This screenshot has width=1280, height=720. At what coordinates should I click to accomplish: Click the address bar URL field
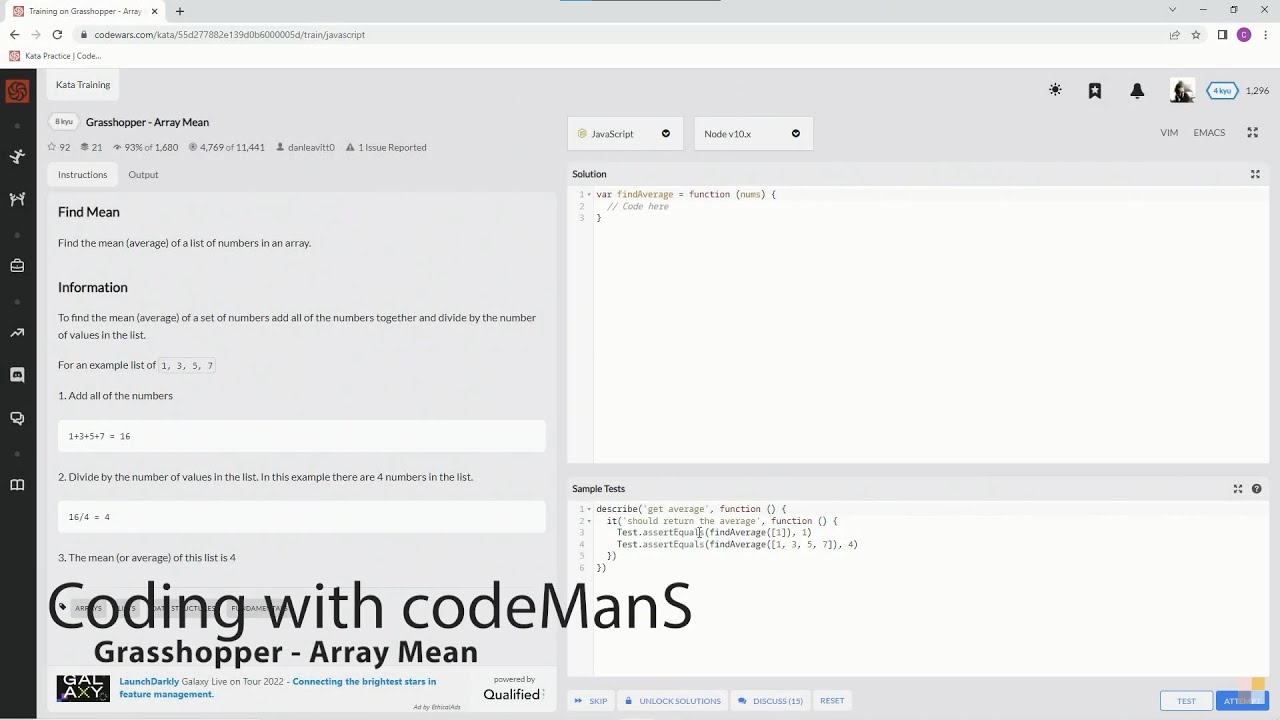point(620,35)
